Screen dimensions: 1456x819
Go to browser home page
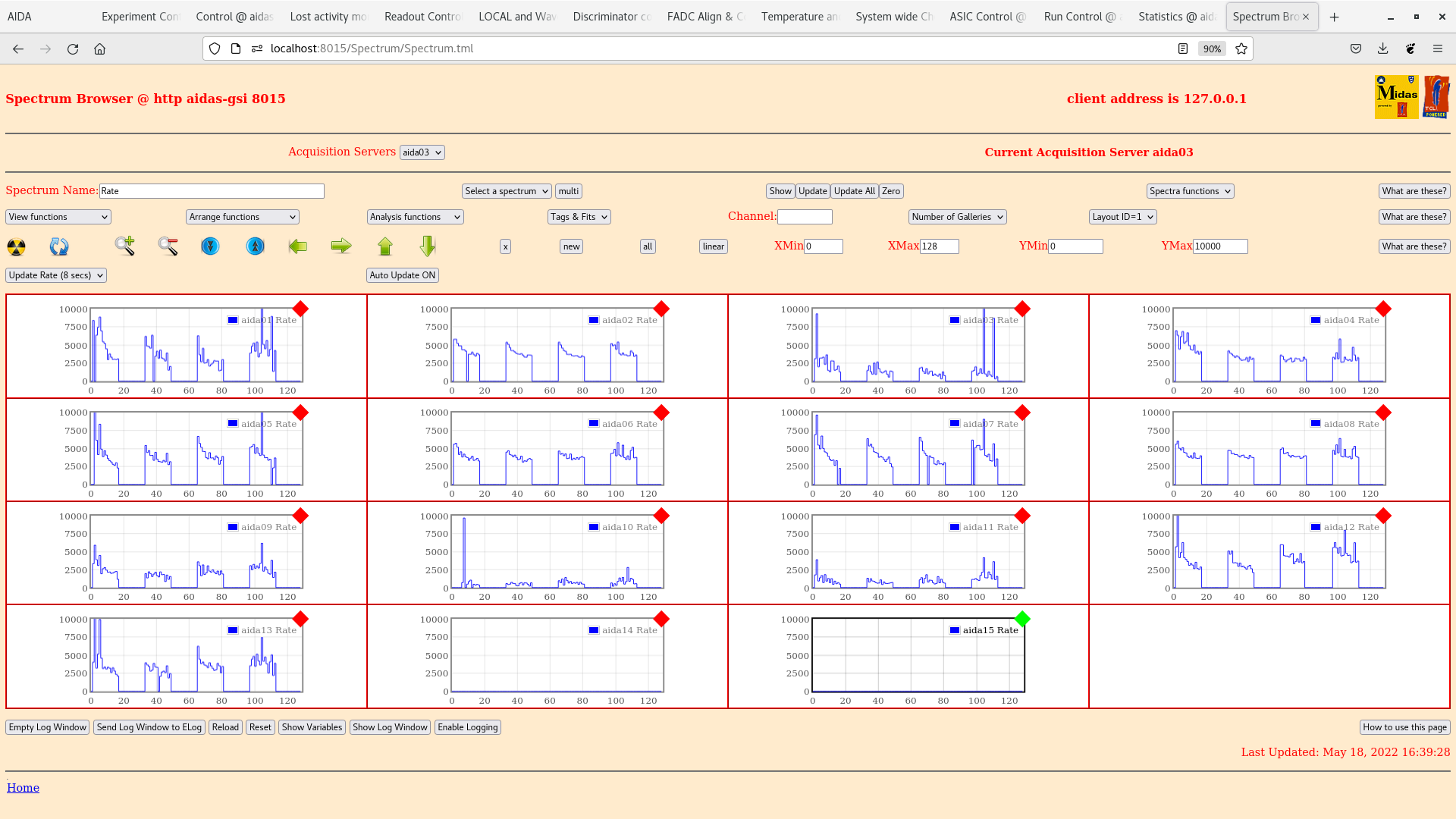click(x=99, y=49)
